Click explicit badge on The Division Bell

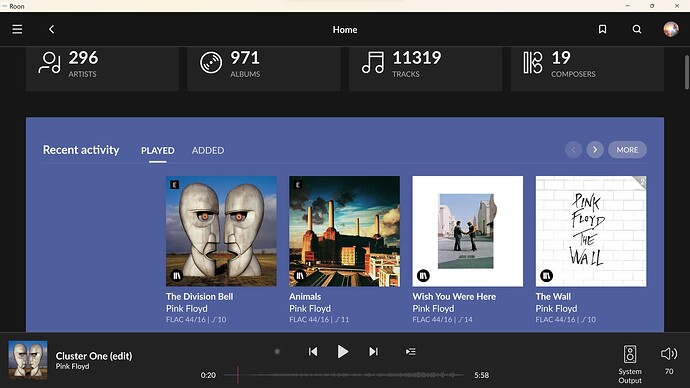pyautogui.click(x=174, y=185)
